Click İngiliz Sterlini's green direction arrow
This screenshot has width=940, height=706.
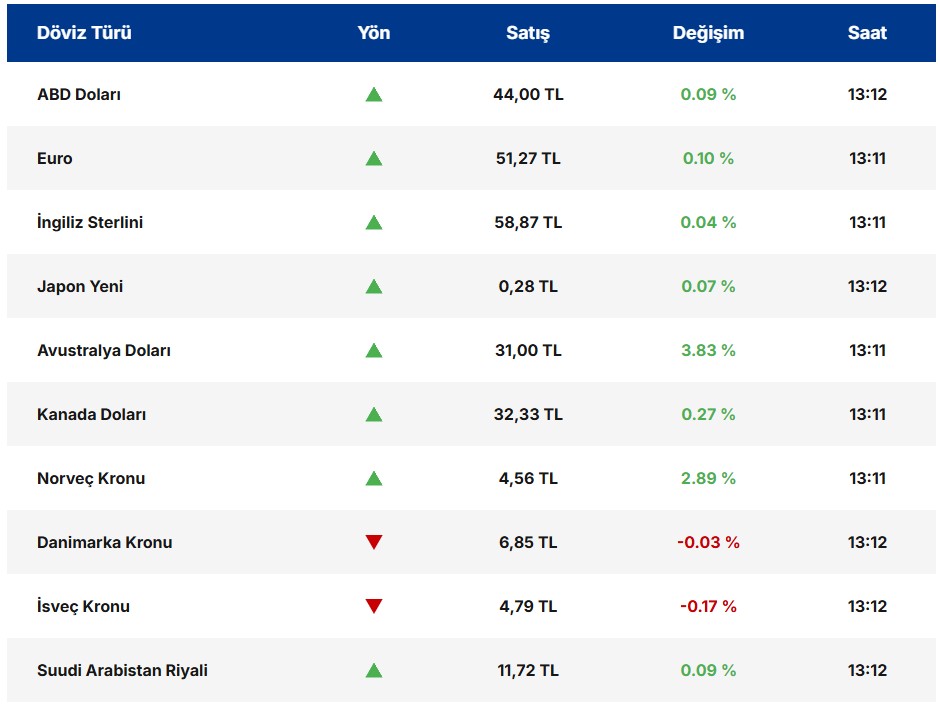374,223
